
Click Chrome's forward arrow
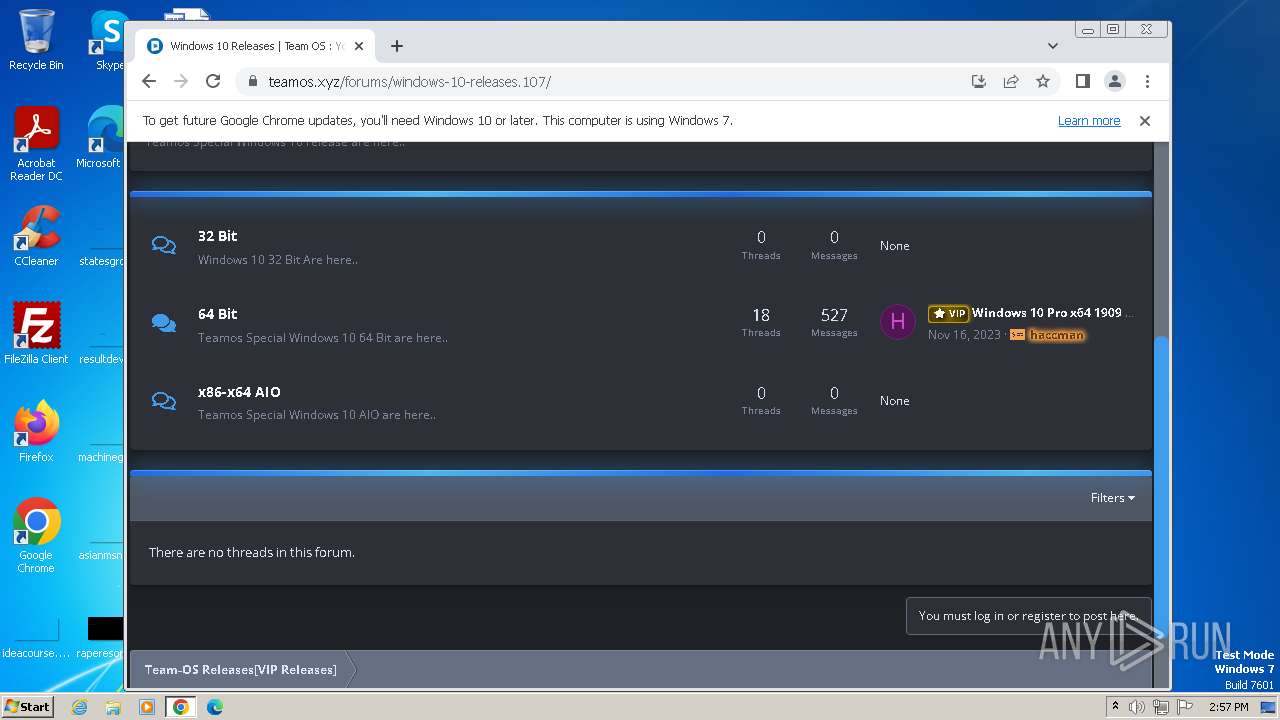pos(181,82)
